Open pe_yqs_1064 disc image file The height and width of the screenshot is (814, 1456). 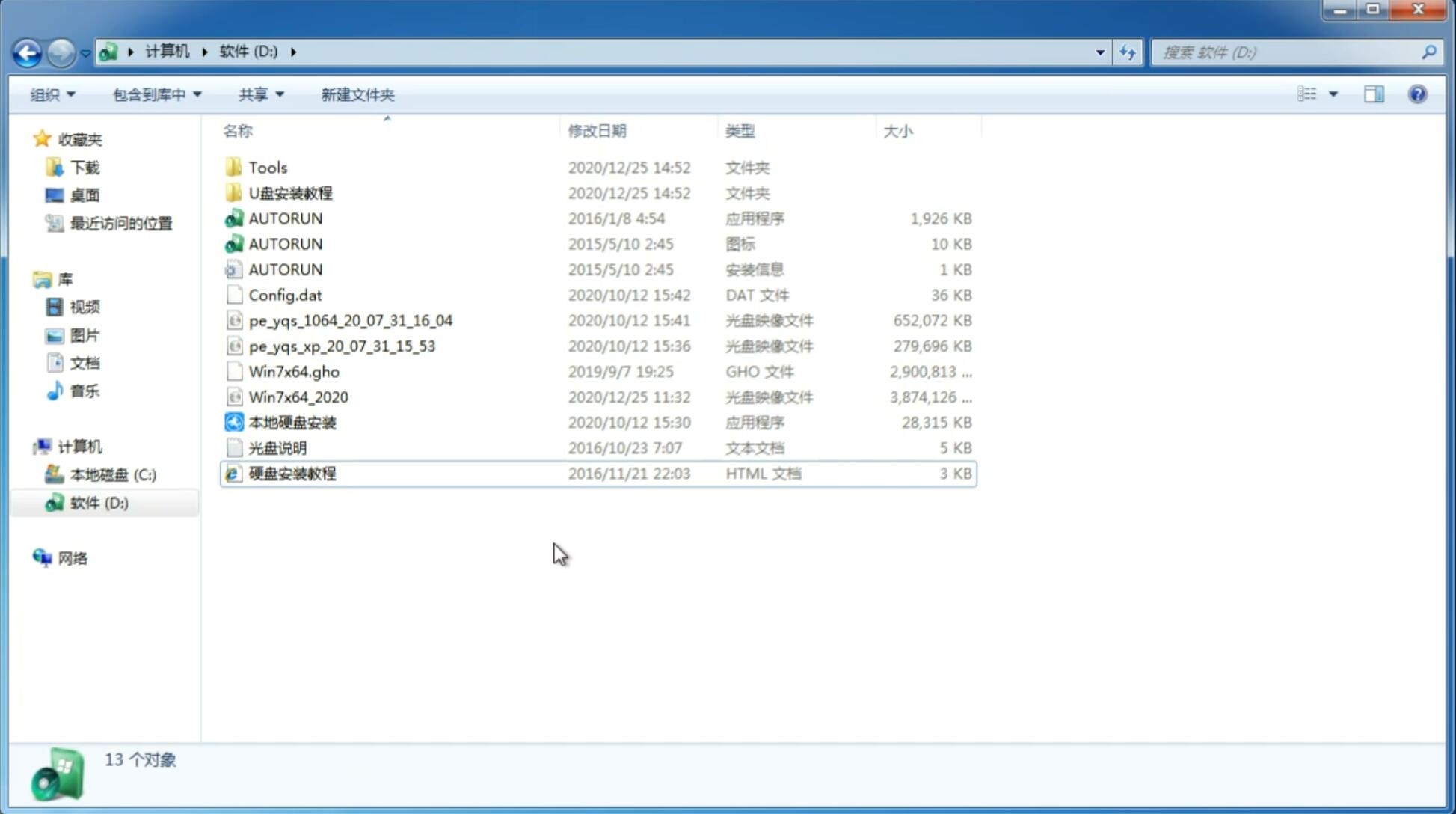(350, 320)
